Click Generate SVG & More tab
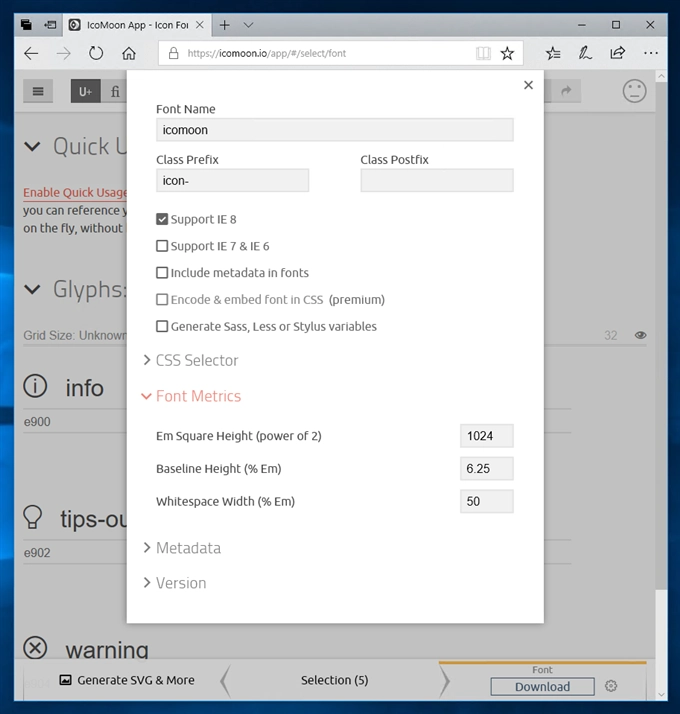 (127, 680)
